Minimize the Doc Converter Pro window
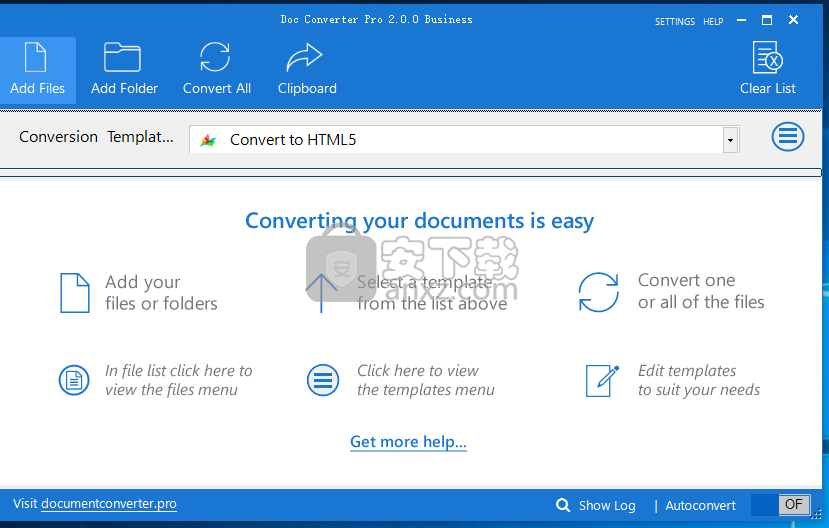This screenshot has height=528, width=829. click(x=741, y=20)
